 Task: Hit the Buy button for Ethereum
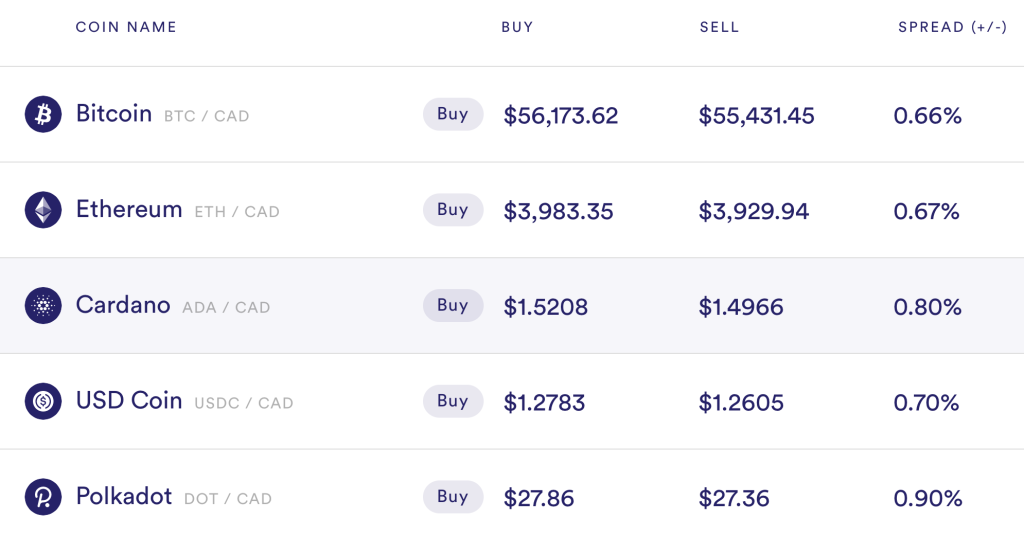click(453, 210)
